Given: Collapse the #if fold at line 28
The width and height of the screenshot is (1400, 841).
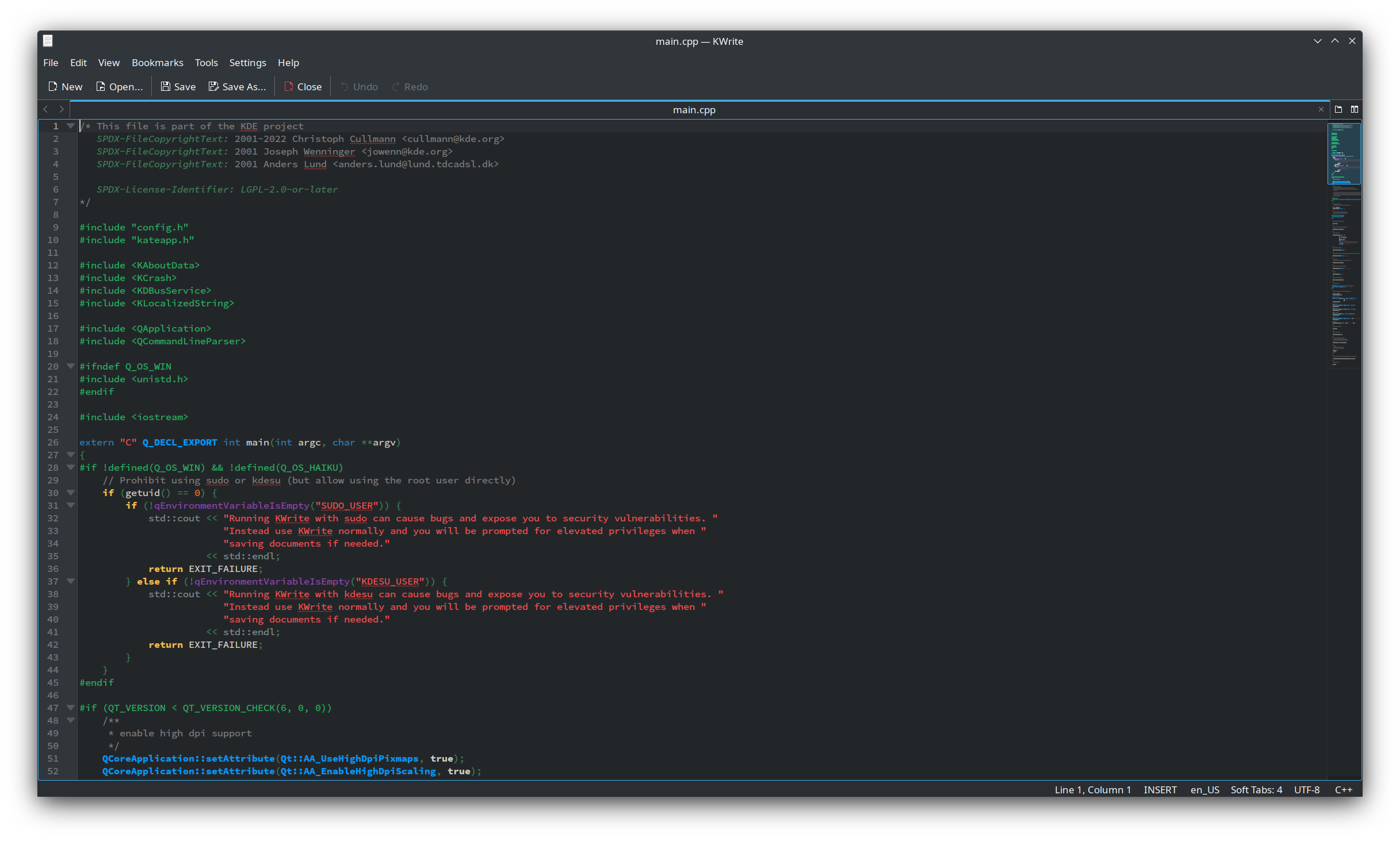Looking at the screenshot, I should [71, 467].
